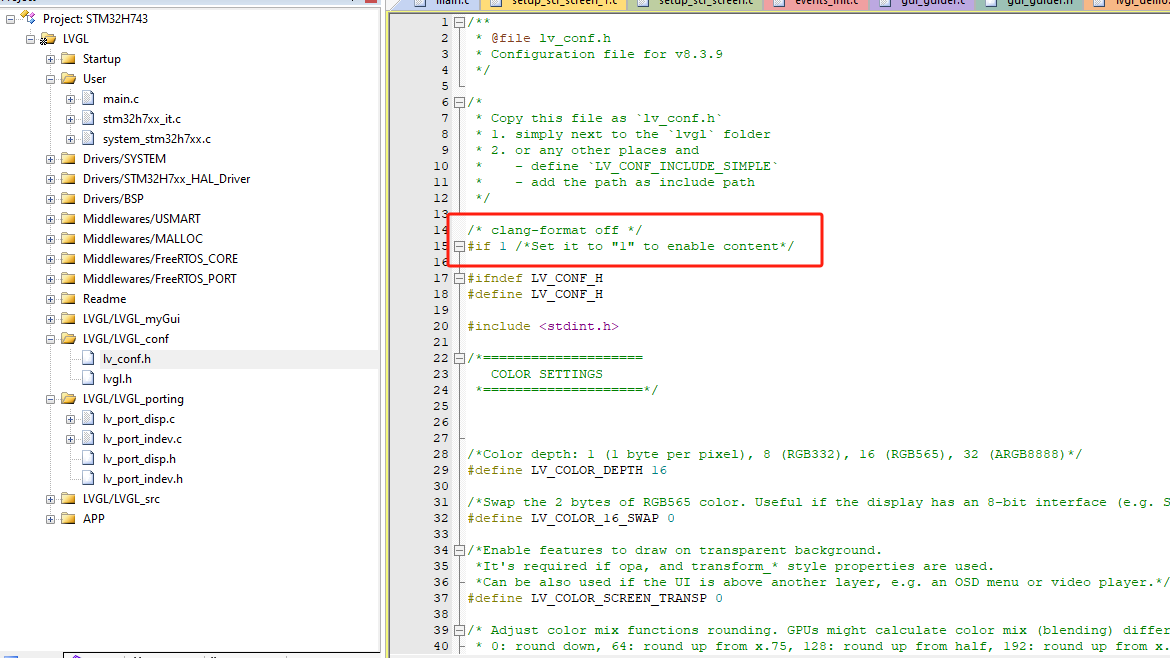This screenshot has height=658, width=1170.
Task: Select lv_port_indev.h in the project tree
Action: click(x=143, y=479)
